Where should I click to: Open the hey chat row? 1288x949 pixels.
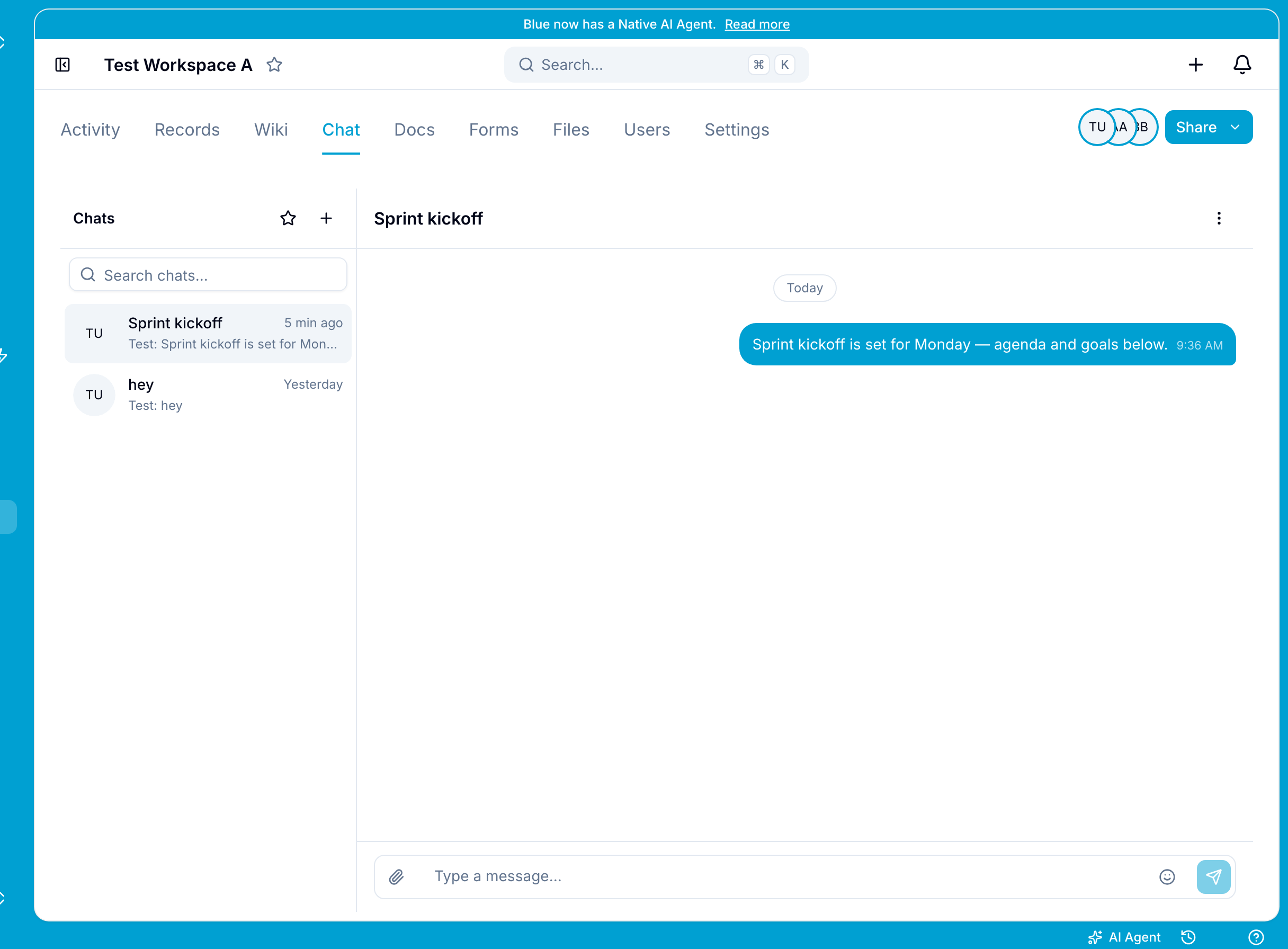click(208, 395)
